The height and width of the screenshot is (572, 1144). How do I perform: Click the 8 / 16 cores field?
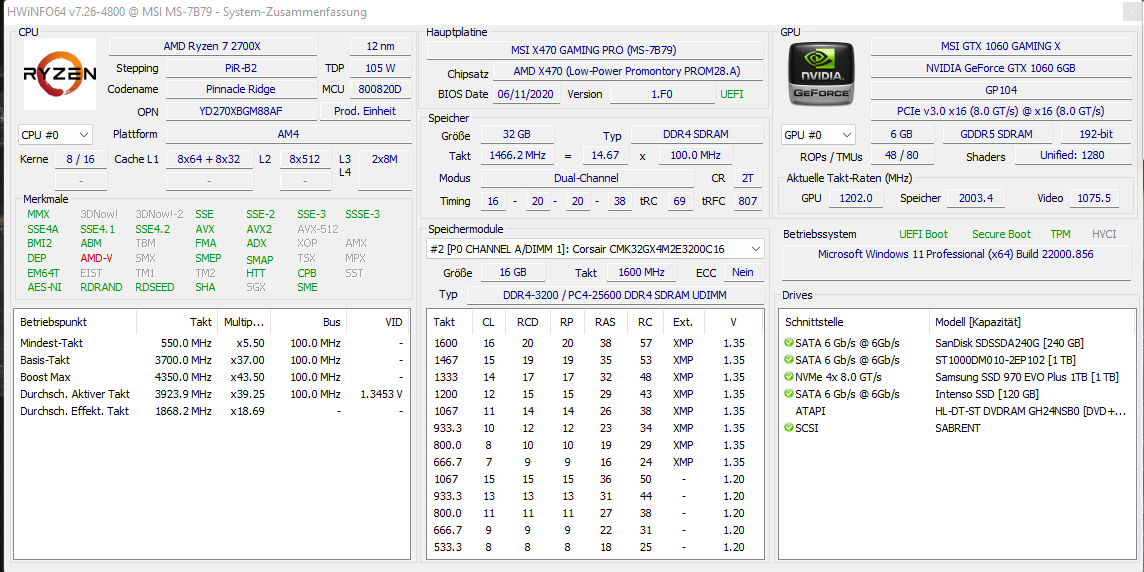81,159
